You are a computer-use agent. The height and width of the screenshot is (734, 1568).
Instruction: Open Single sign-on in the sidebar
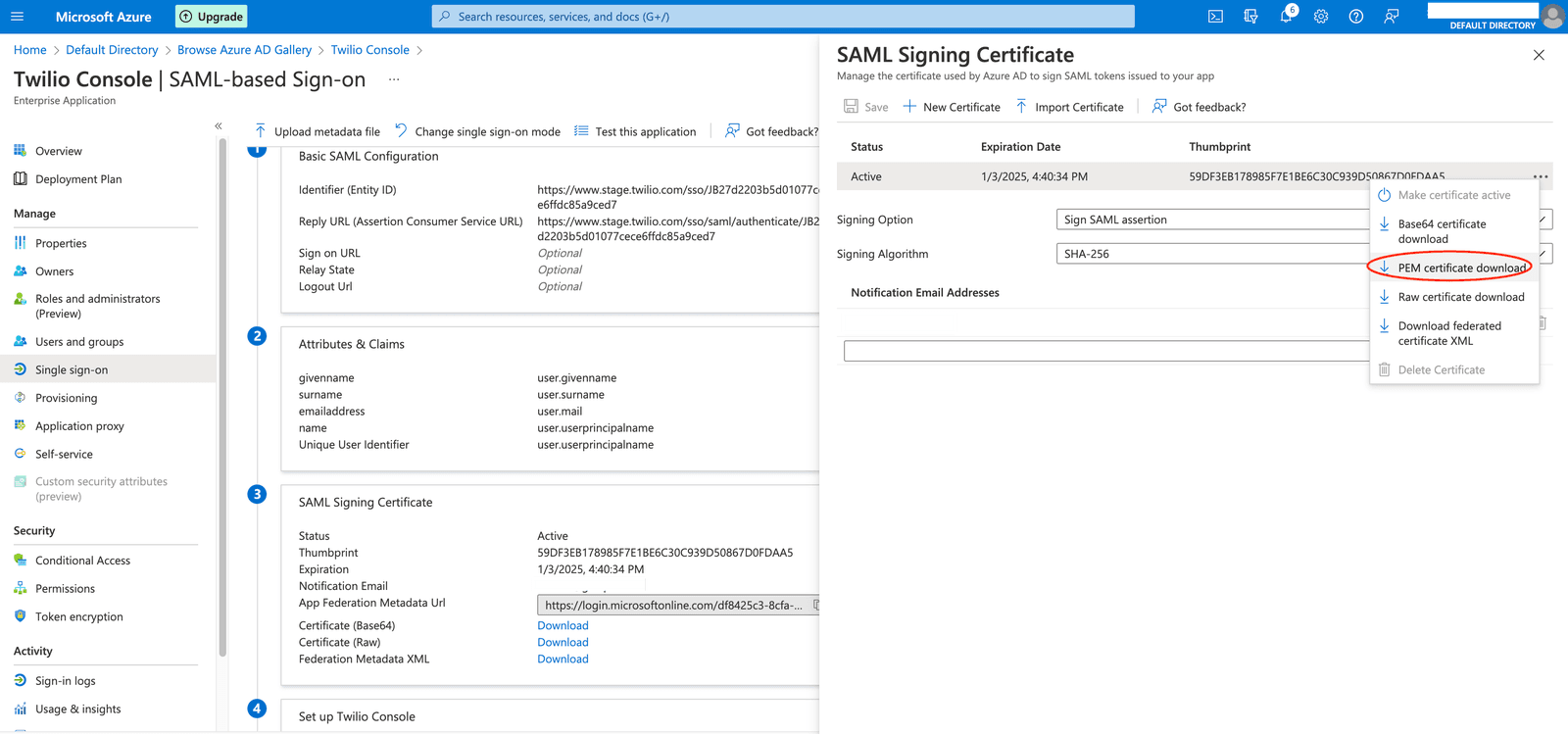click(72, 369)
